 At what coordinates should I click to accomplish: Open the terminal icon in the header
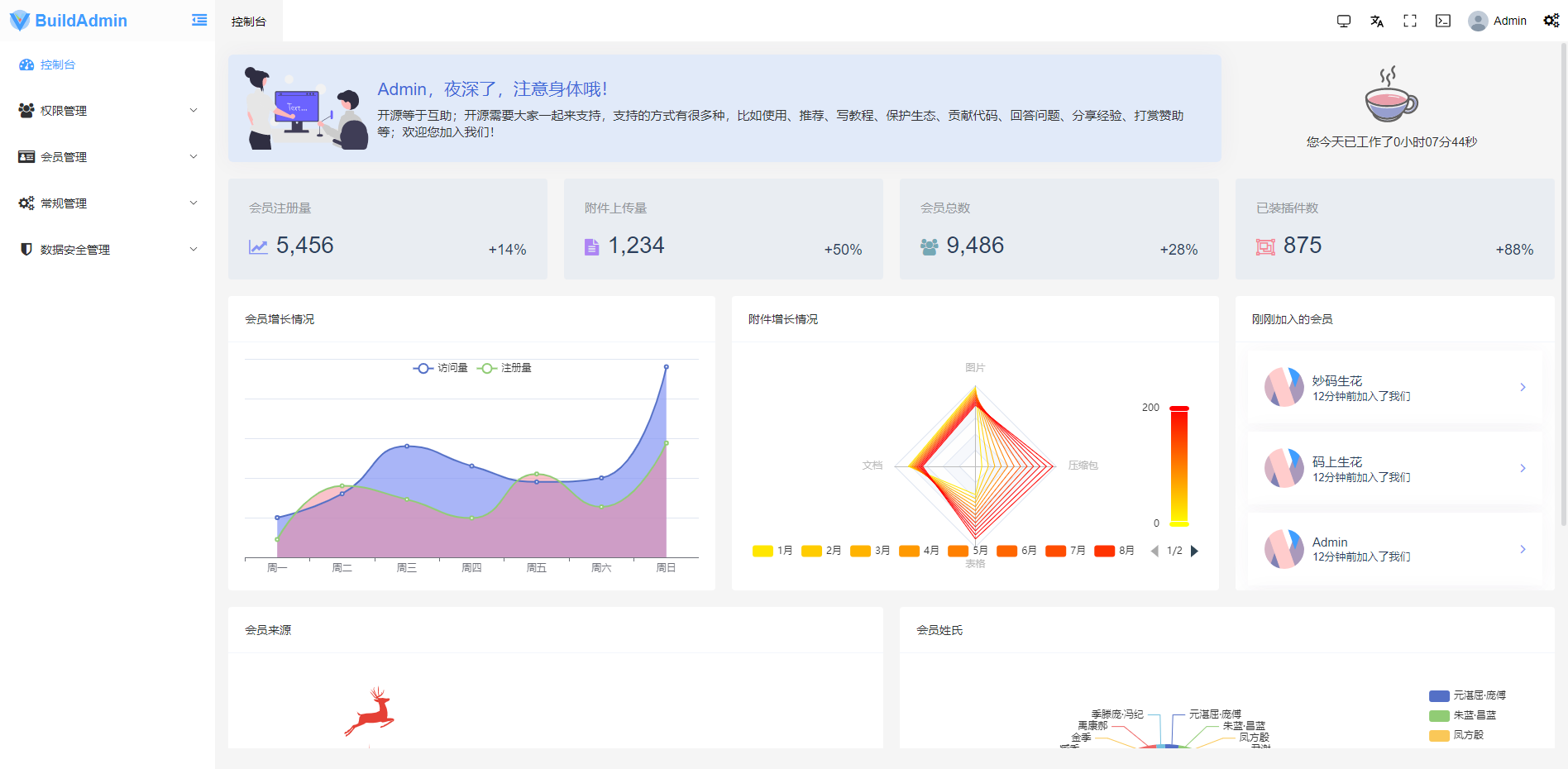click(x=1442, y=20)
